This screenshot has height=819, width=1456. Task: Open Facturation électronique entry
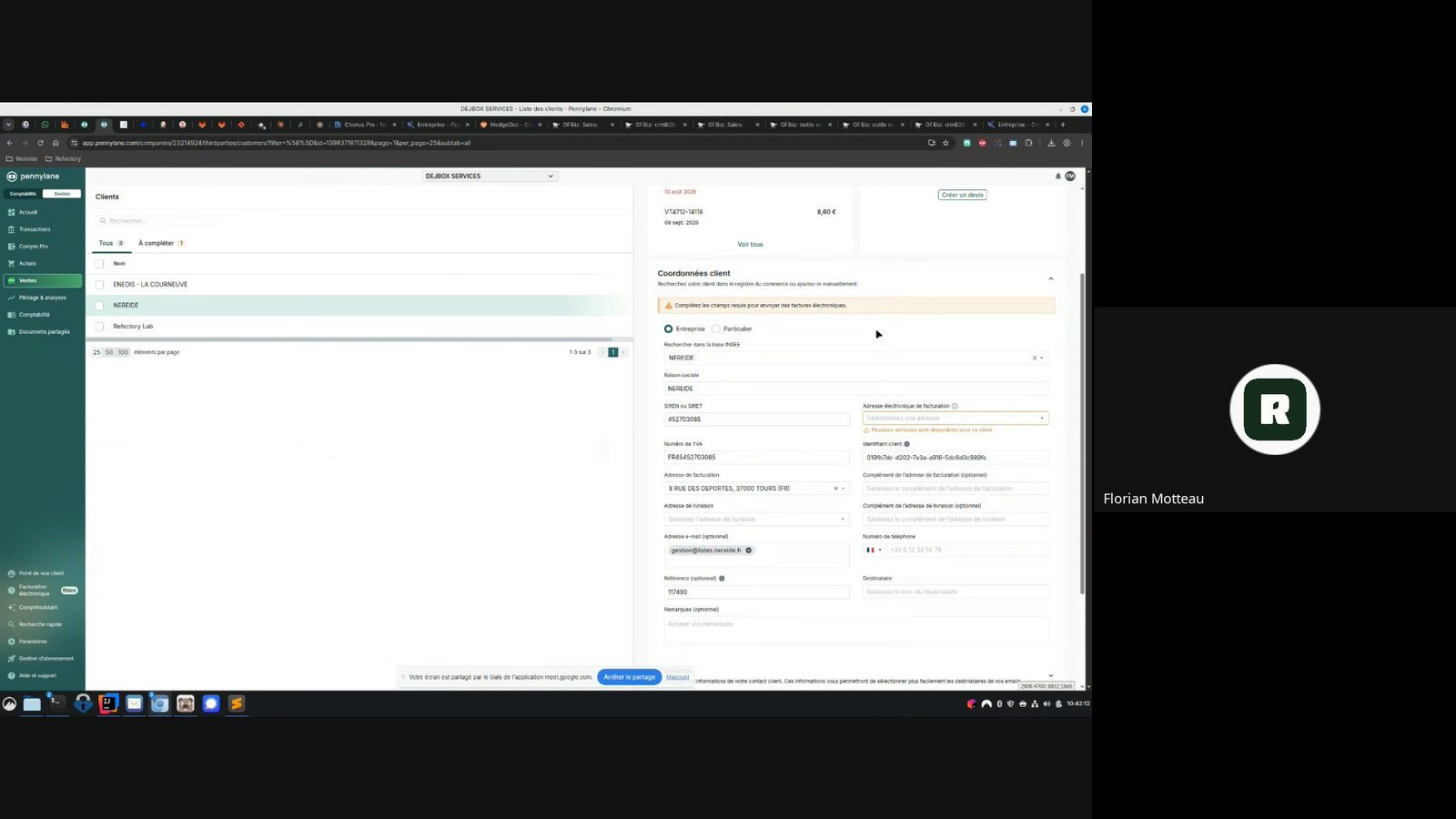34,591
